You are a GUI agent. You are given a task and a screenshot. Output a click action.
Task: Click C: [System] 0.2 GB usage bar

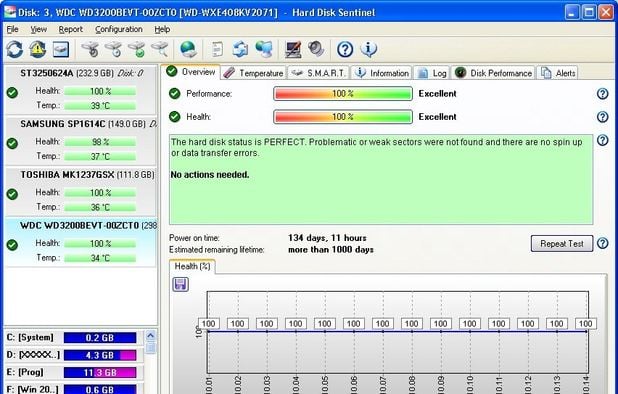point(100,338)
